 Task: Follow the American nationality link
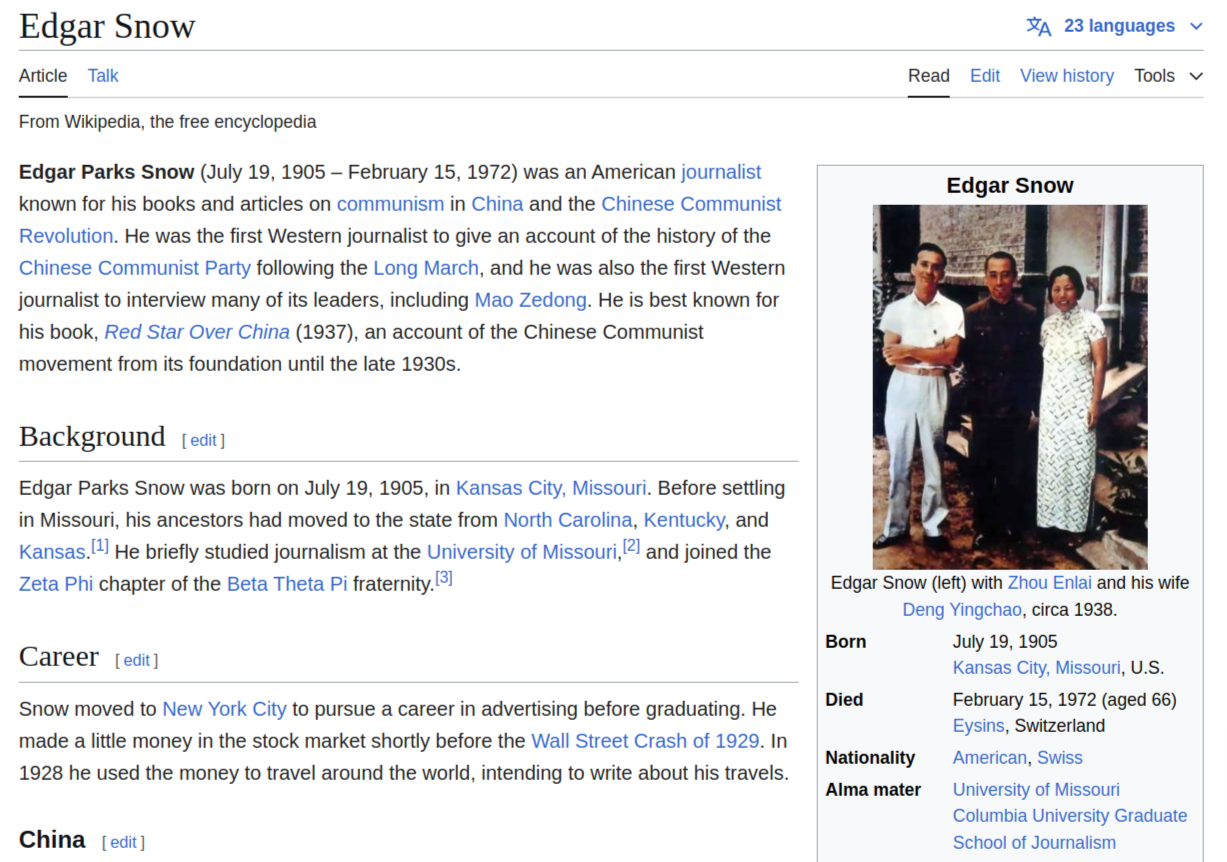[x=990, y=758]
